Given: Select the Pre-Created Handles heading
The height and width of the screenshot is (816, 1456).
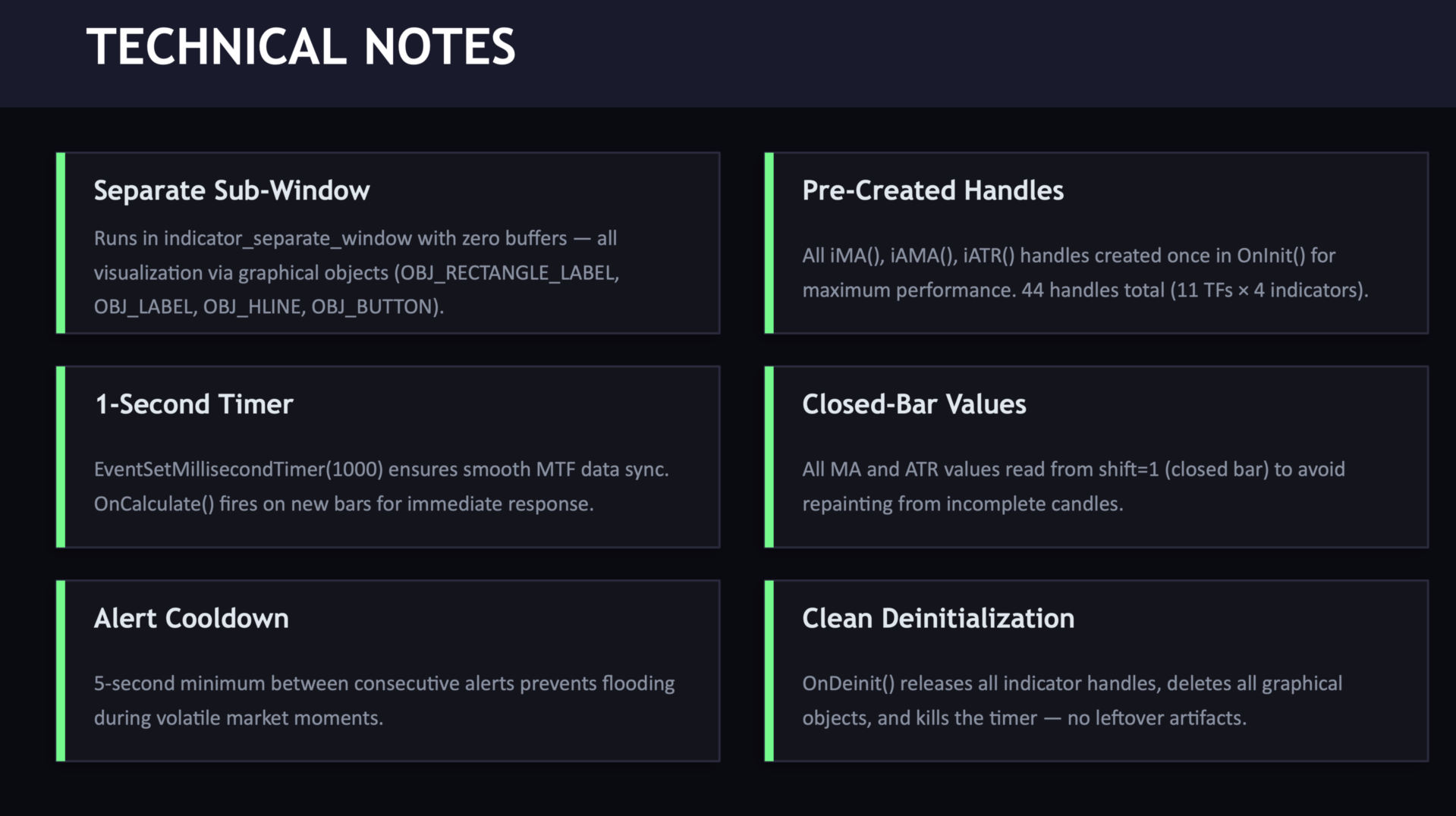Looking at the screenshot, I should tap(932, 190).
